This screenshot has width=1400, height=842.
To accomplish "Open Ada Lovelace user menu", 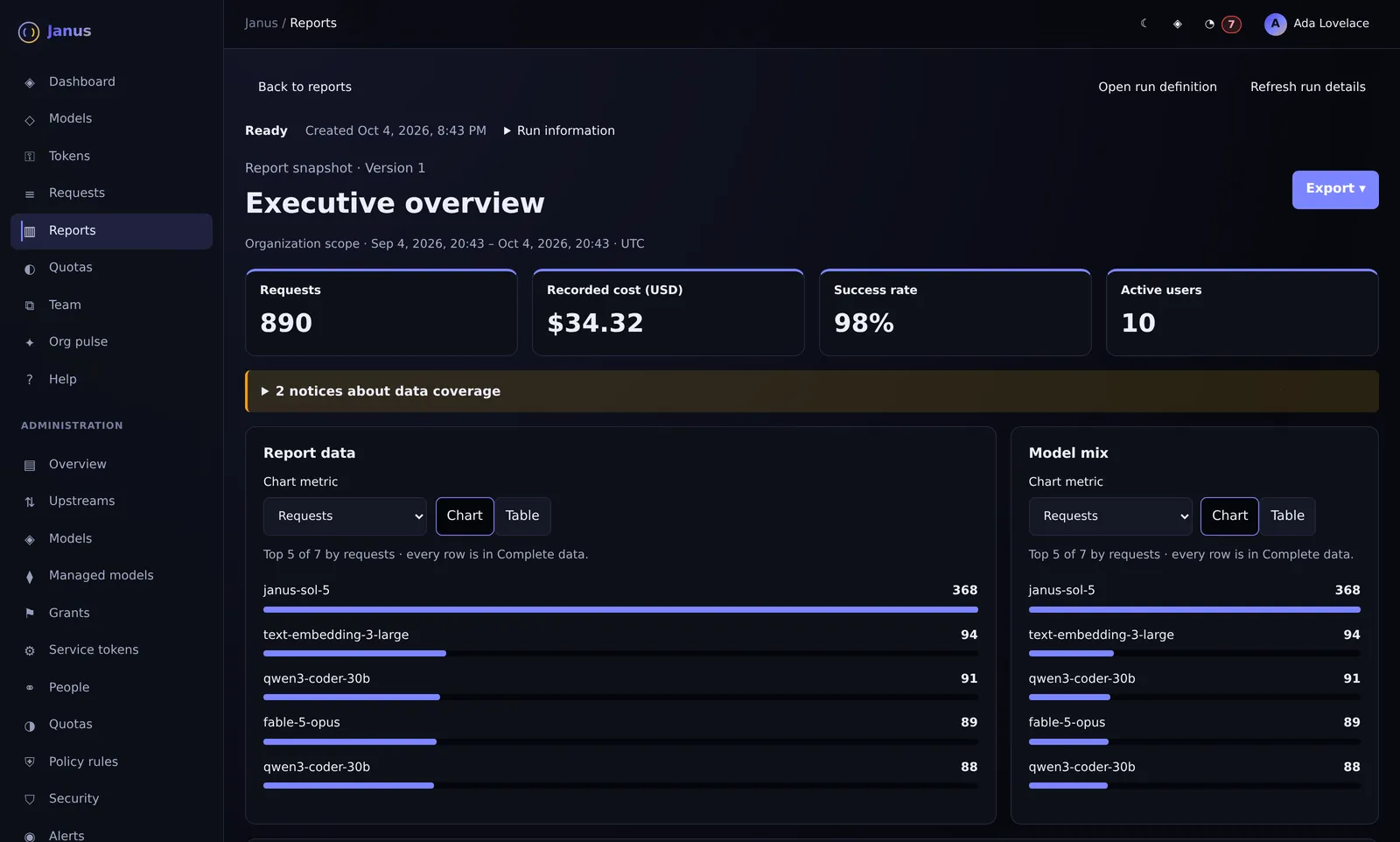I will point(1317,24).
